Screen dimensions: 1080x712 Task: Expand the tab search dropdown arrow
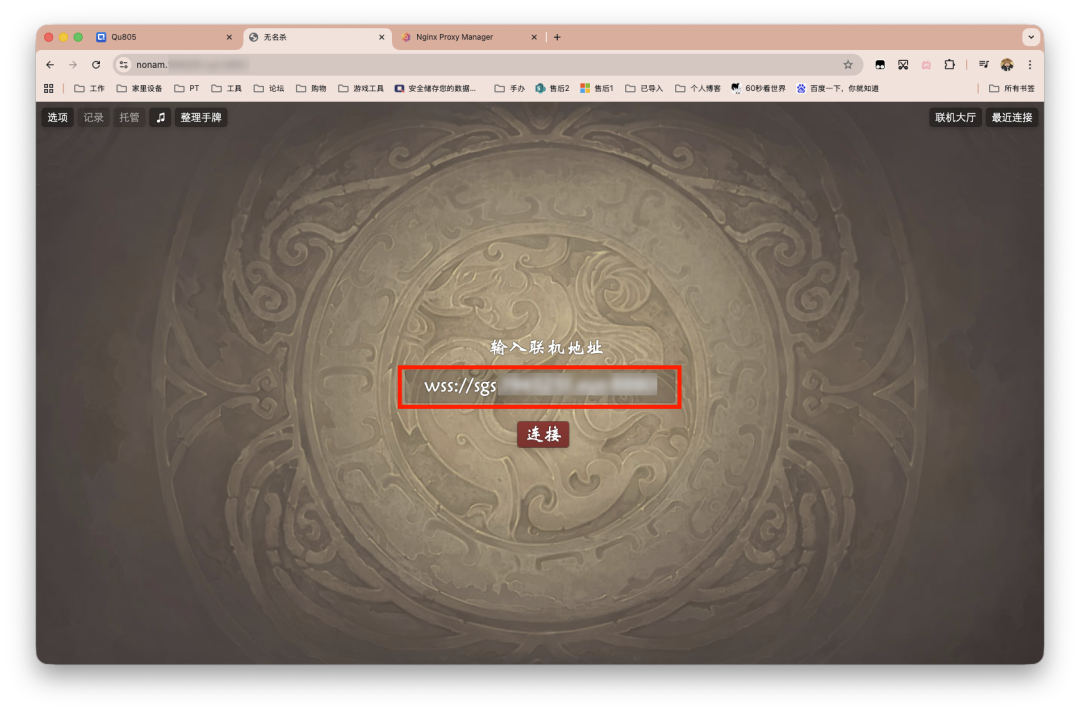point(1030,37)
